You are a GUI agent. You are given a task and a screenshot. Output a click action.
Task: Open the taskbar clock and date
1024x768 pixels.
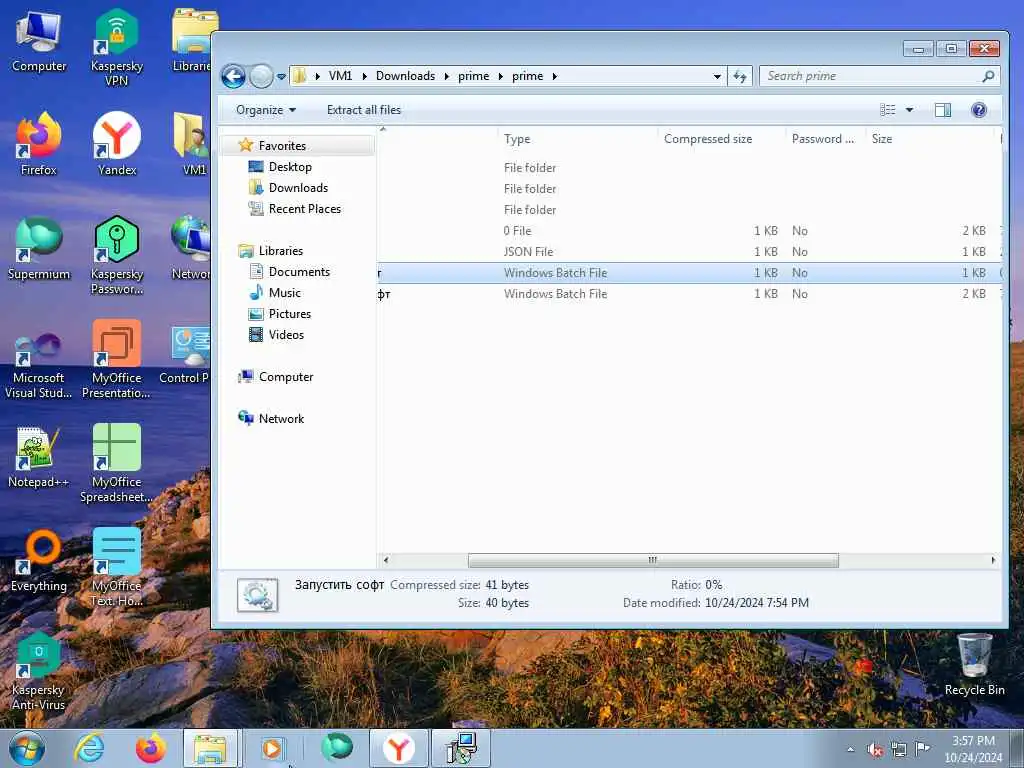coord(973,749)
